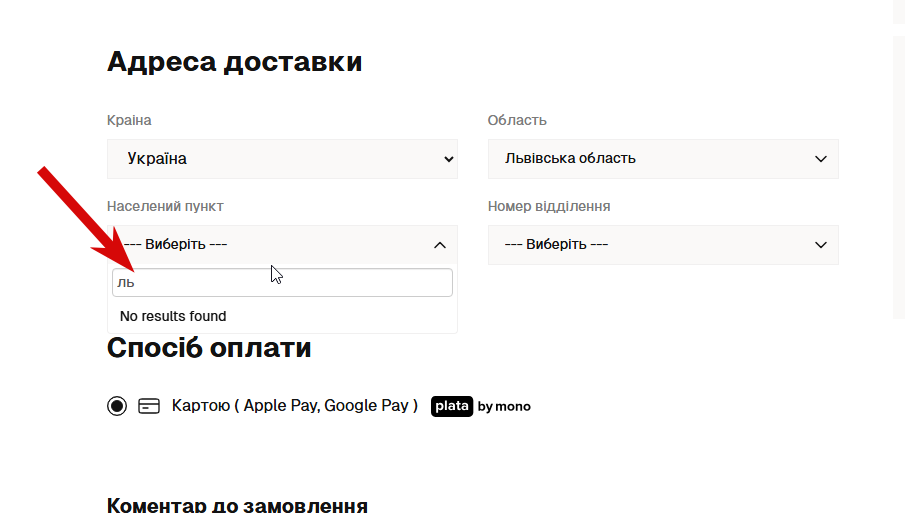
Task: Click the Коментар до замовлення heading
Action: [237, 505]
